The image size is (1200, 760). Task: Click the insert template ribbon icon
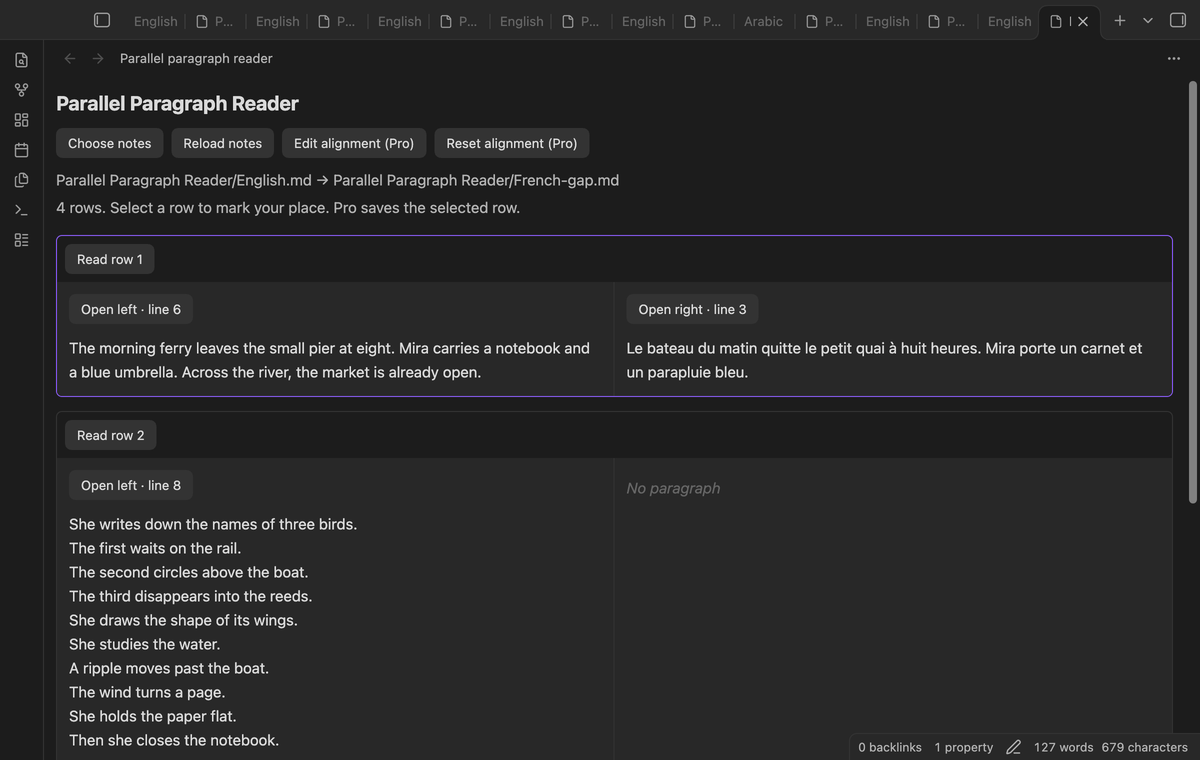tap(21, 180)
